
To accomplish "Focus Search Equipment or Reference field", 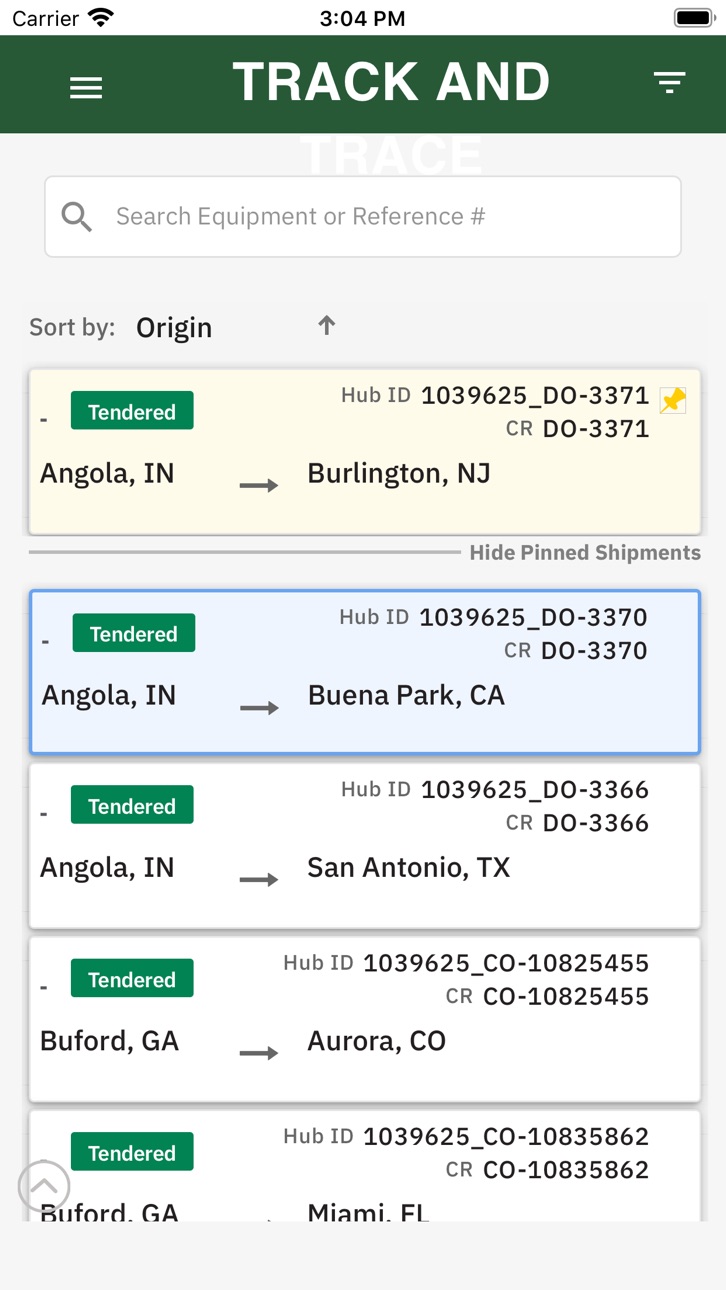I will click(x=363, y=217).
